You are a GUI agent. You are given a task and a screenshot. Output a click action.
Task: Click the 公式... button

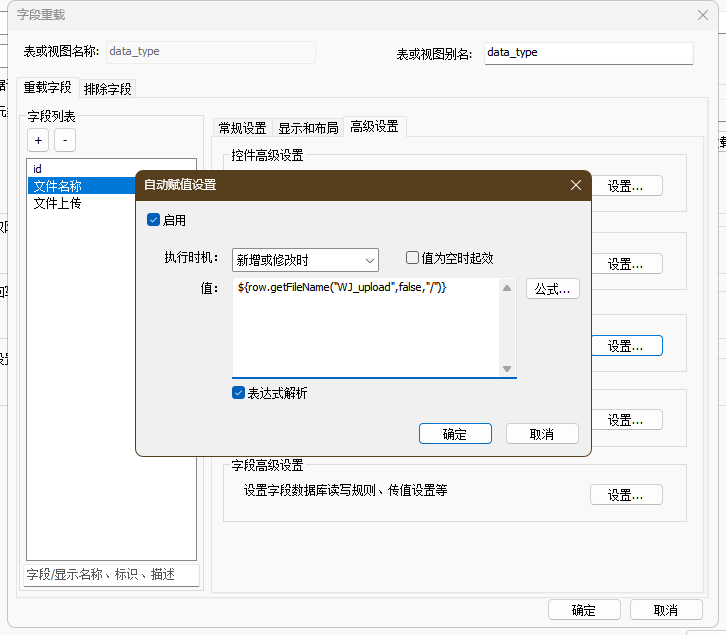[553, 289]
